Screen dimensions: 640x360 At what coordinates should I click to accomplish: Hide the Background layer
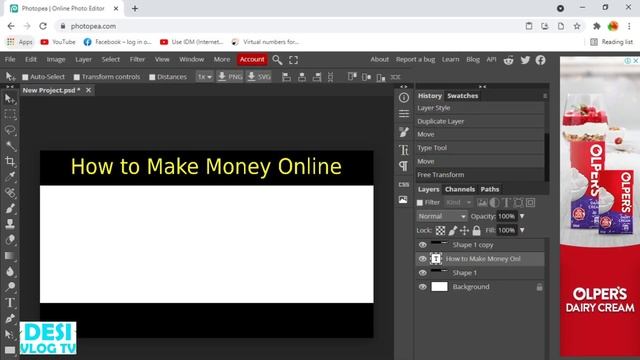click(422, 287)
